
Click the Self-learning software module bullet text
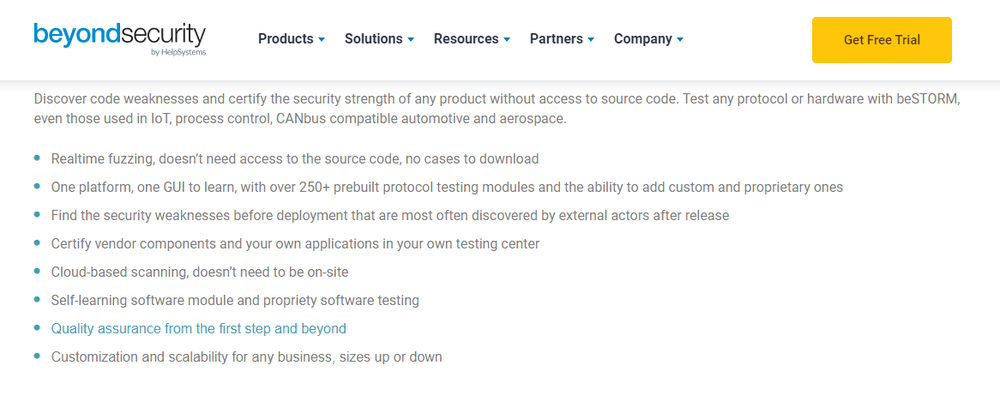click(x=235, y=300)
